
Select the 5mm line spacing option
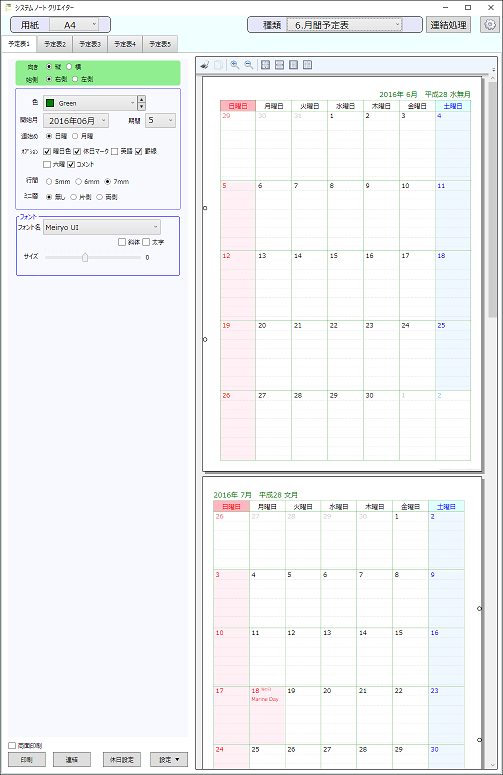[x=49, y=181]
